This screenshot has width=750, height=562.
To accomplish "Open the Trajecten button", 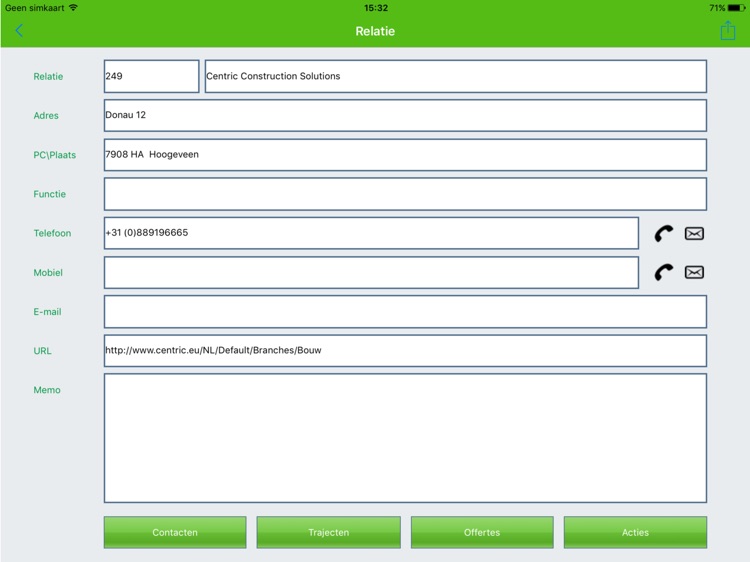I will pos(329,532).
